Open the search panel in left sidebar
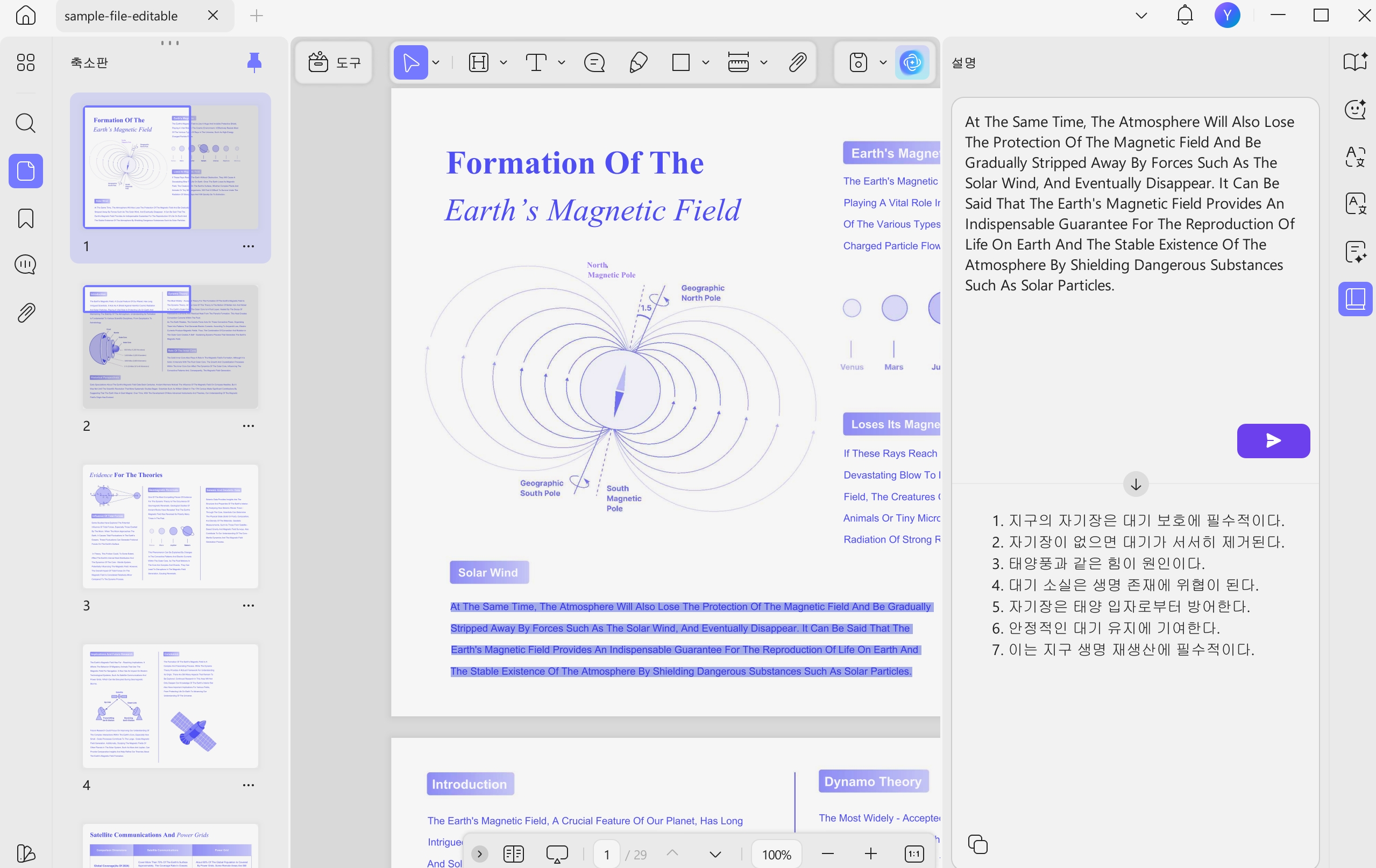Viewport: 1376px width, 868px height. (26, 123)
